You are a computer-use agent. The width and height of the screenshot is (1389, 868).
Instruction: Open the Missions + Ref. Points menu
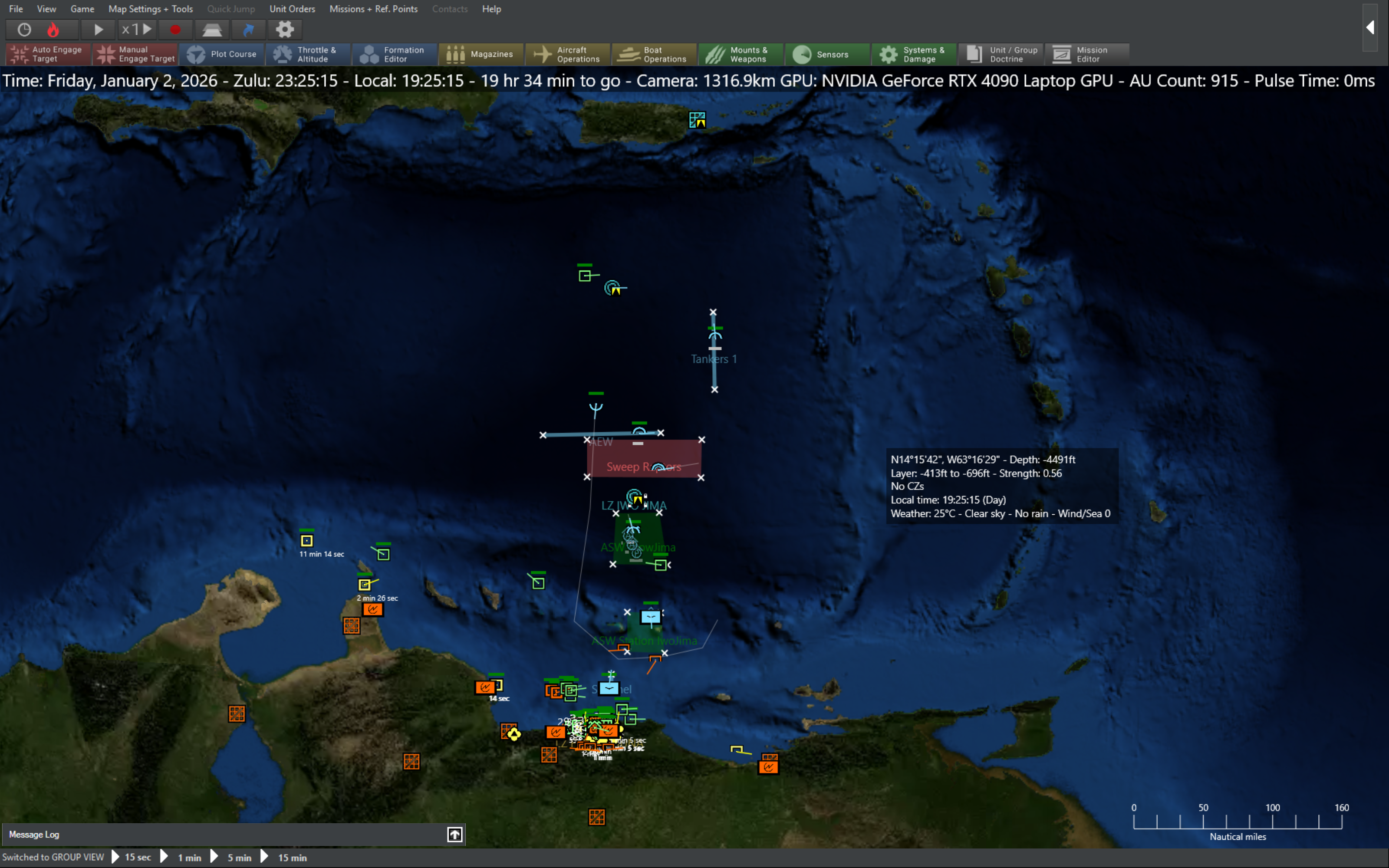[373, 9]
